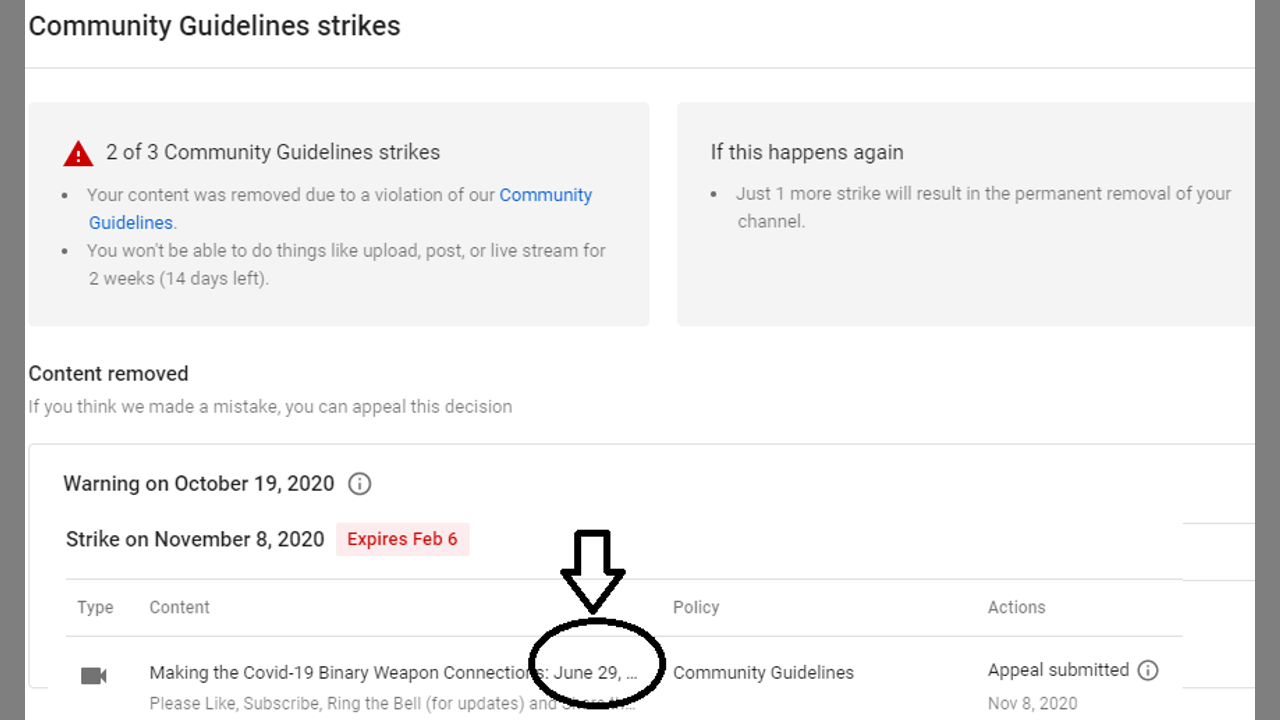The image size is (1280, 720).
Task: Click the video camera type icon
Action: (94, 676)
